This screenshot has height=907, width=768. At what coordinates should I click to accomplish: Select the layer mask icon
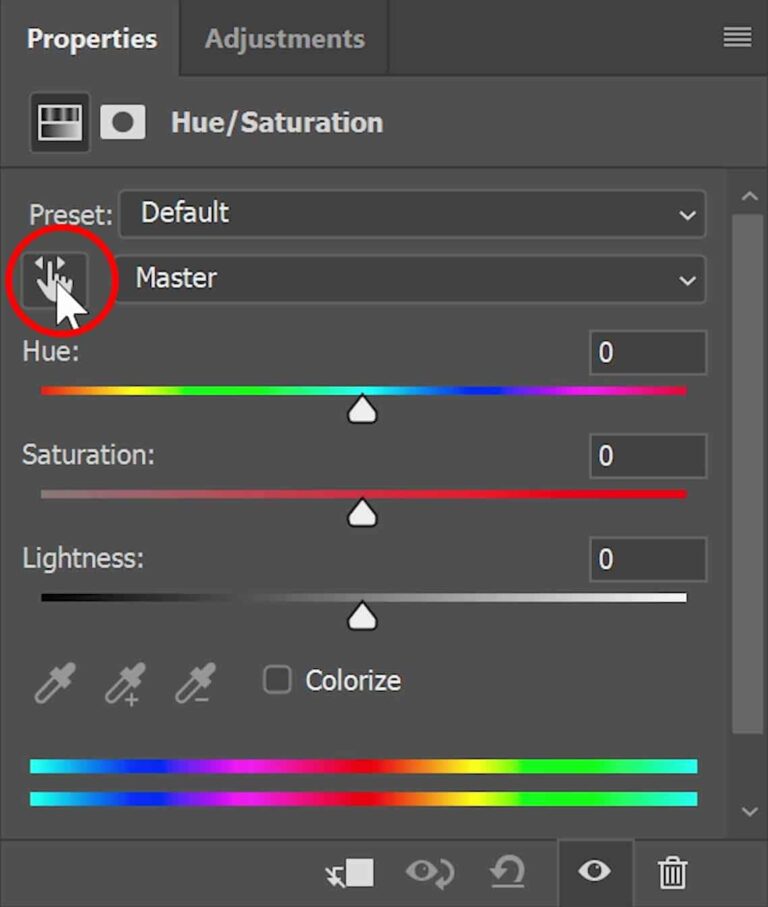coord(123,123)
